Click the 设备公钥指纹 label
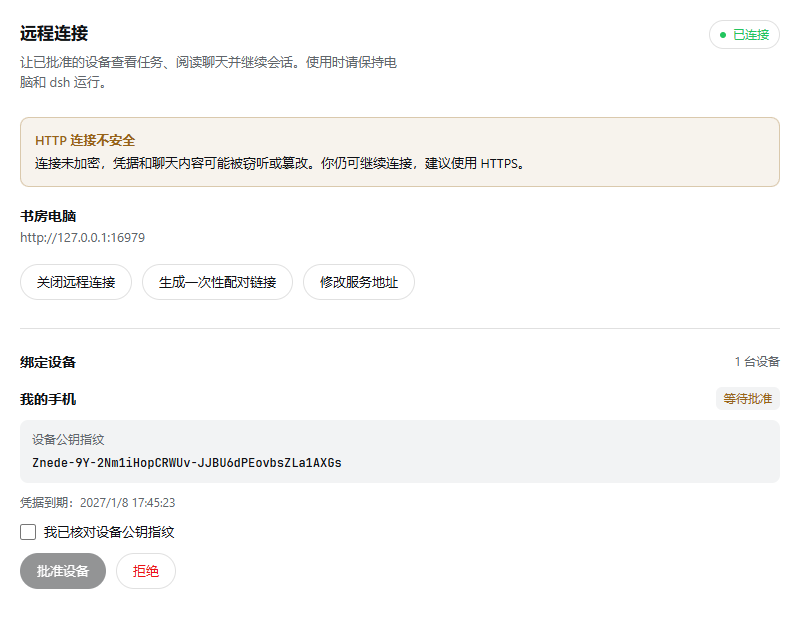 (x=68, y=439)
